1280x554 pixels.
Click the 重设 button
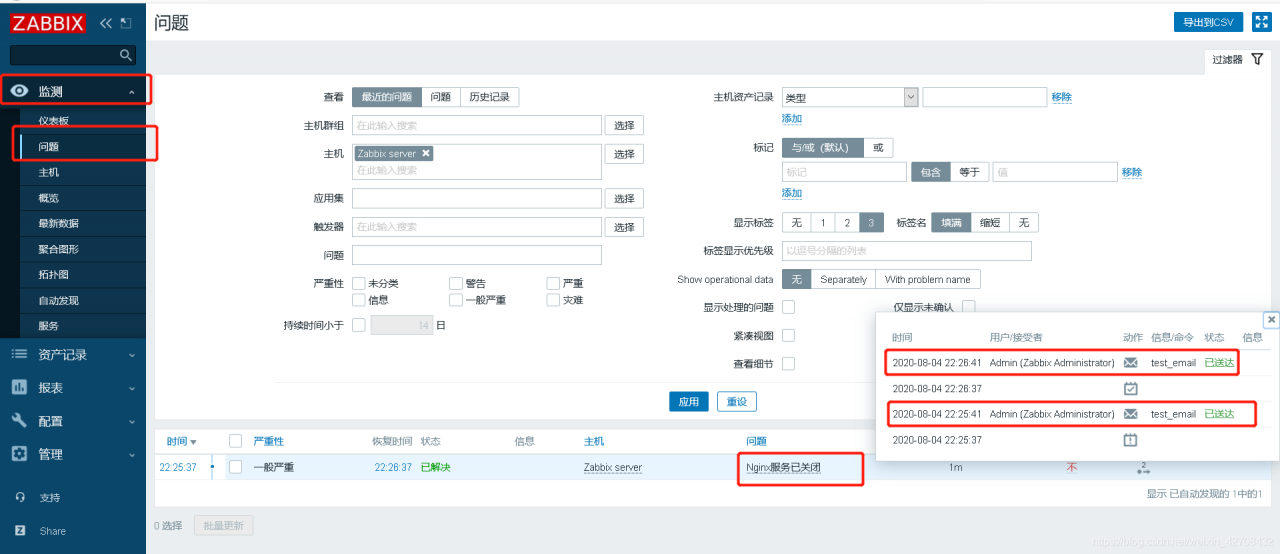[x=737, y=401]
